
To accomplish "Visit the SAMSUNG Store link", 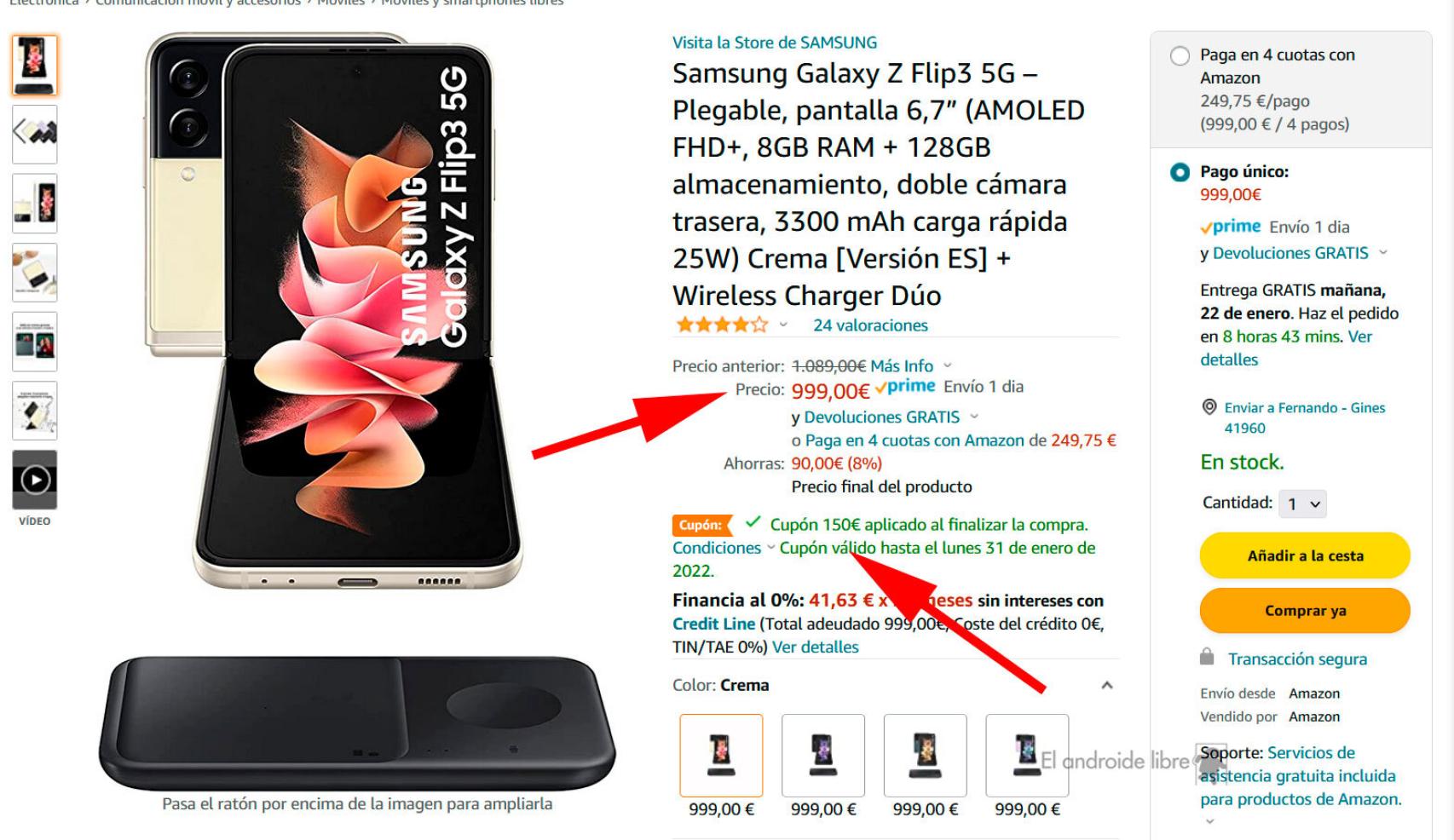I will coord(774,43).
